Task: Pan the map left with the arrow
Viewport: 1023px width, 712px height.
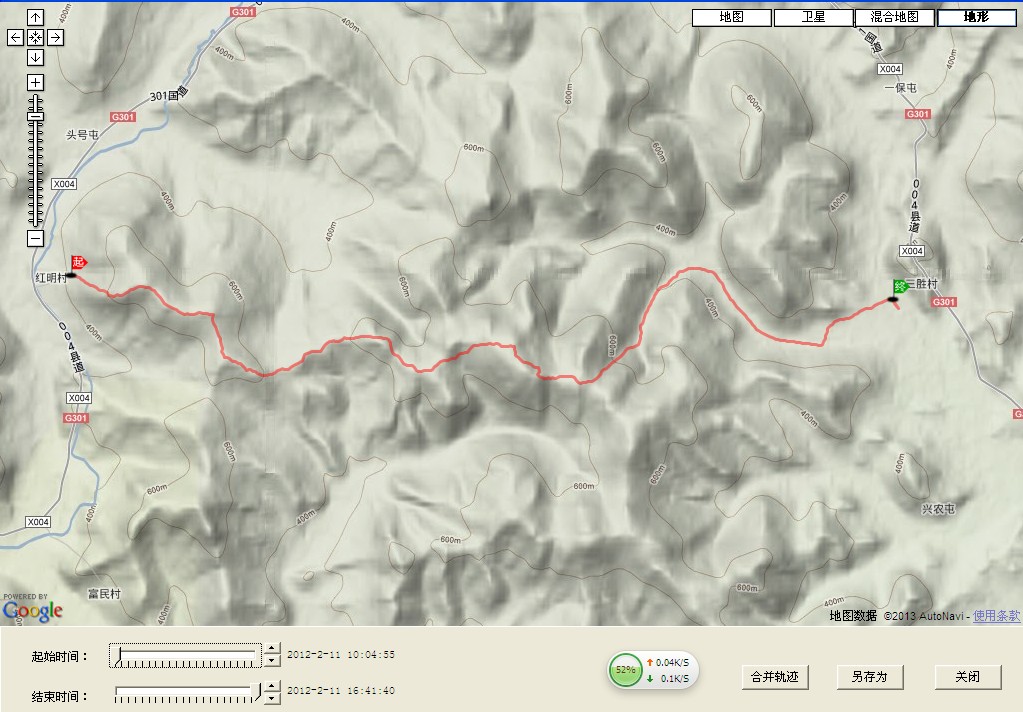Action: 15,37
